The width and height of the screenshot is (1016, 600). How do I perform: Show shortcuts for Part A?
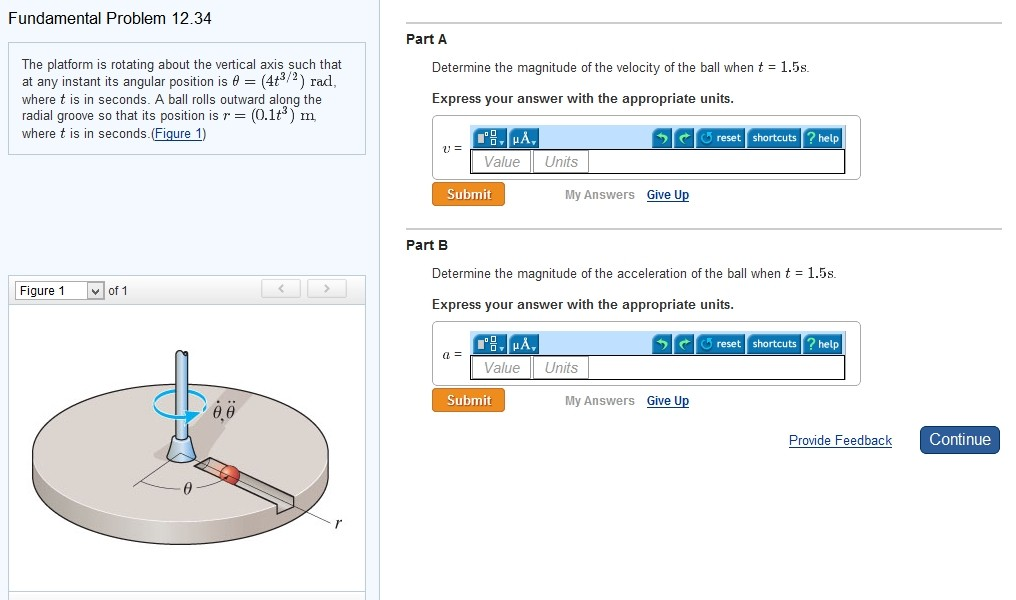(x=774, y=138)
